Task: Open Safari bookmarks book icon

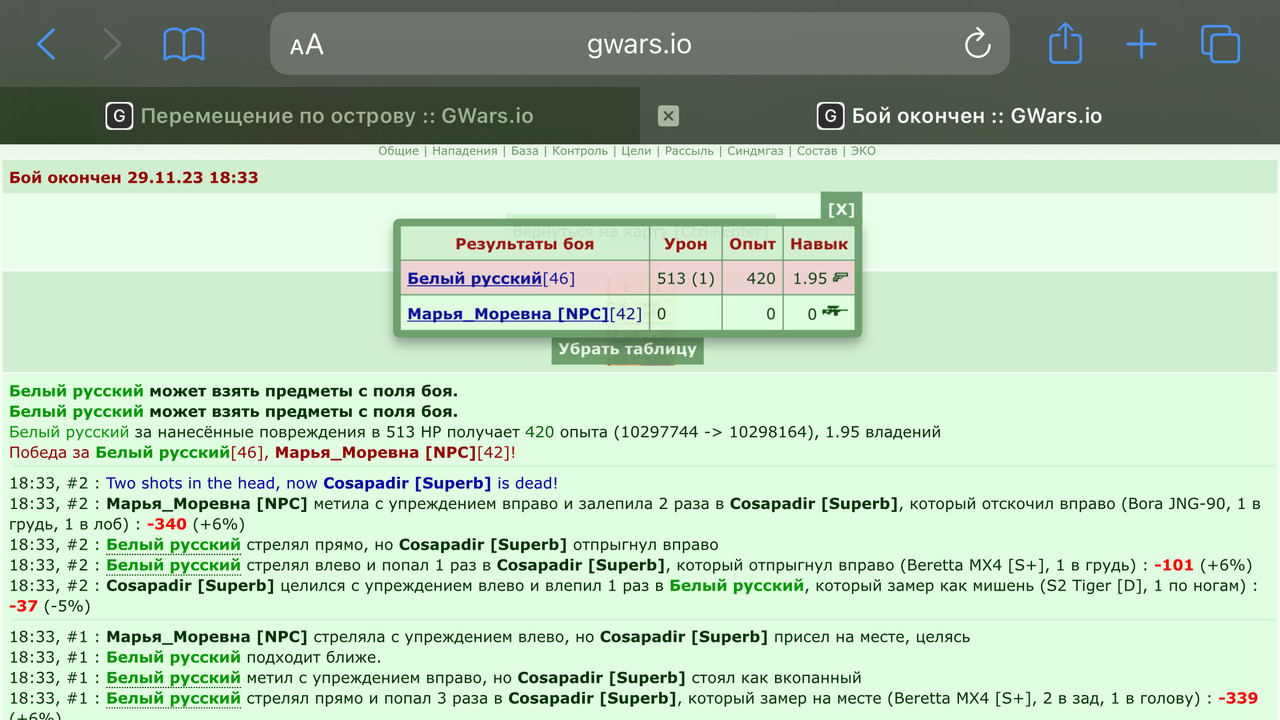Action: point(184,44)
